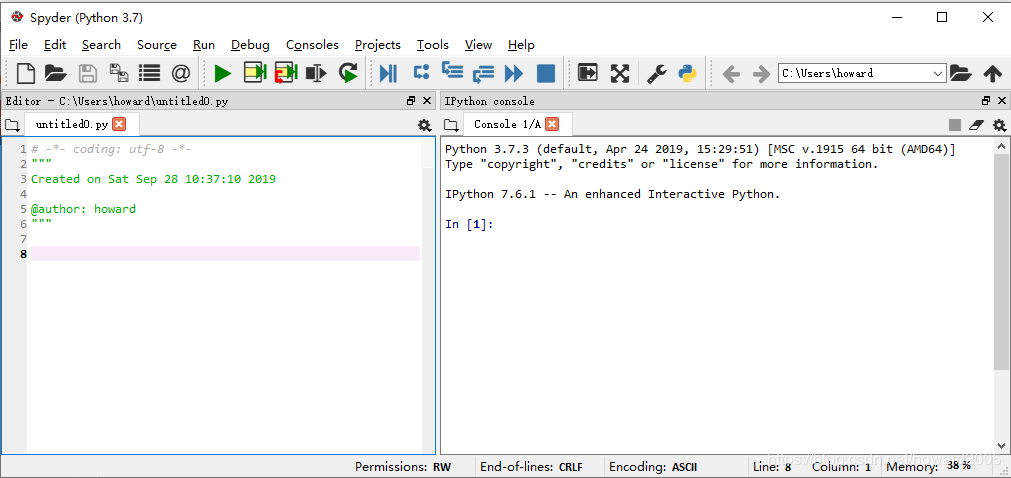Open the file list browser icon
The height and width of the screenshot is (478, 1011).
149,74
